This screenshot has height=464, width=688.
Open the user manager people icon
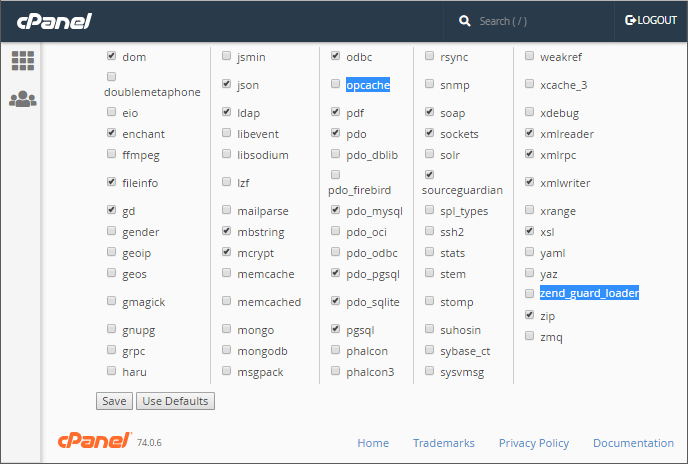click(23, 99)
